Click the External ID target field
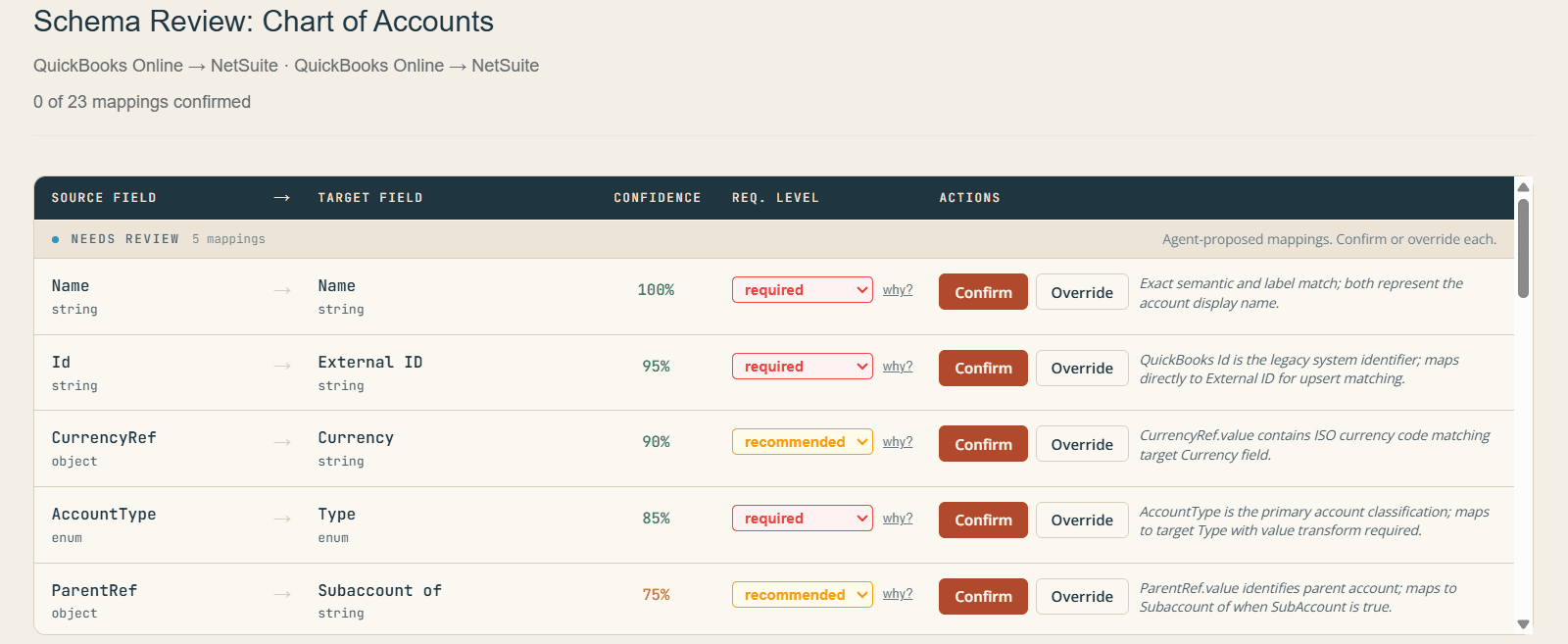 coord(370,363)
